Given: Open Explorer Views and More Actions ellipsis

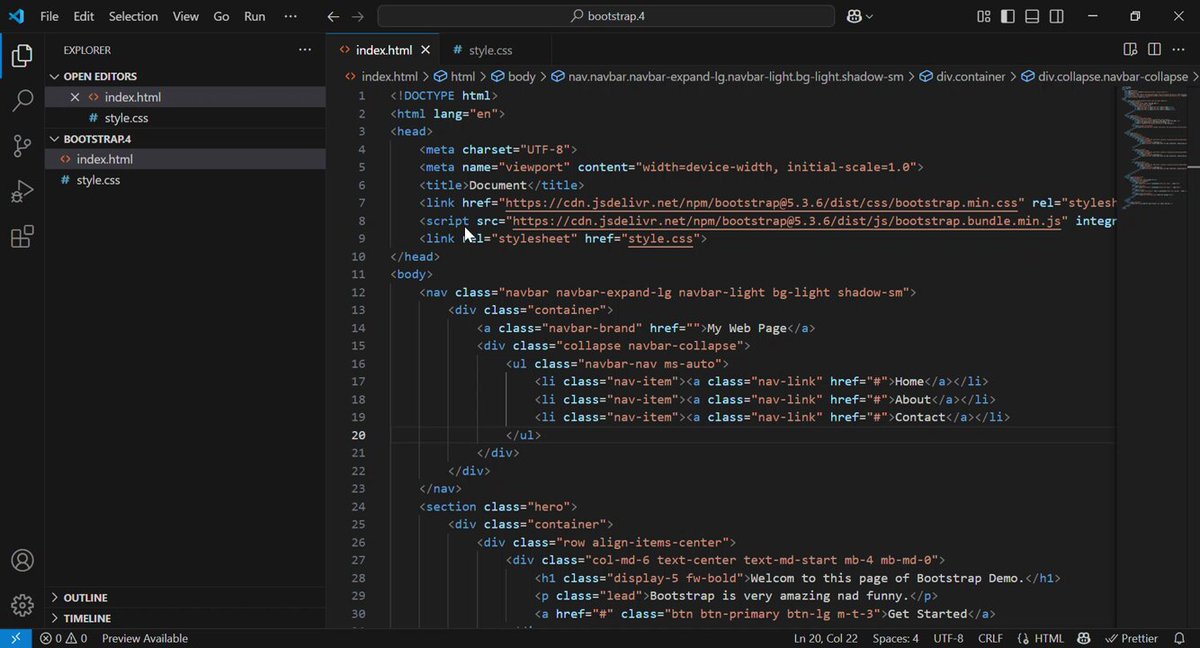Looking at the screenshot, I should [x=305, y=50].
